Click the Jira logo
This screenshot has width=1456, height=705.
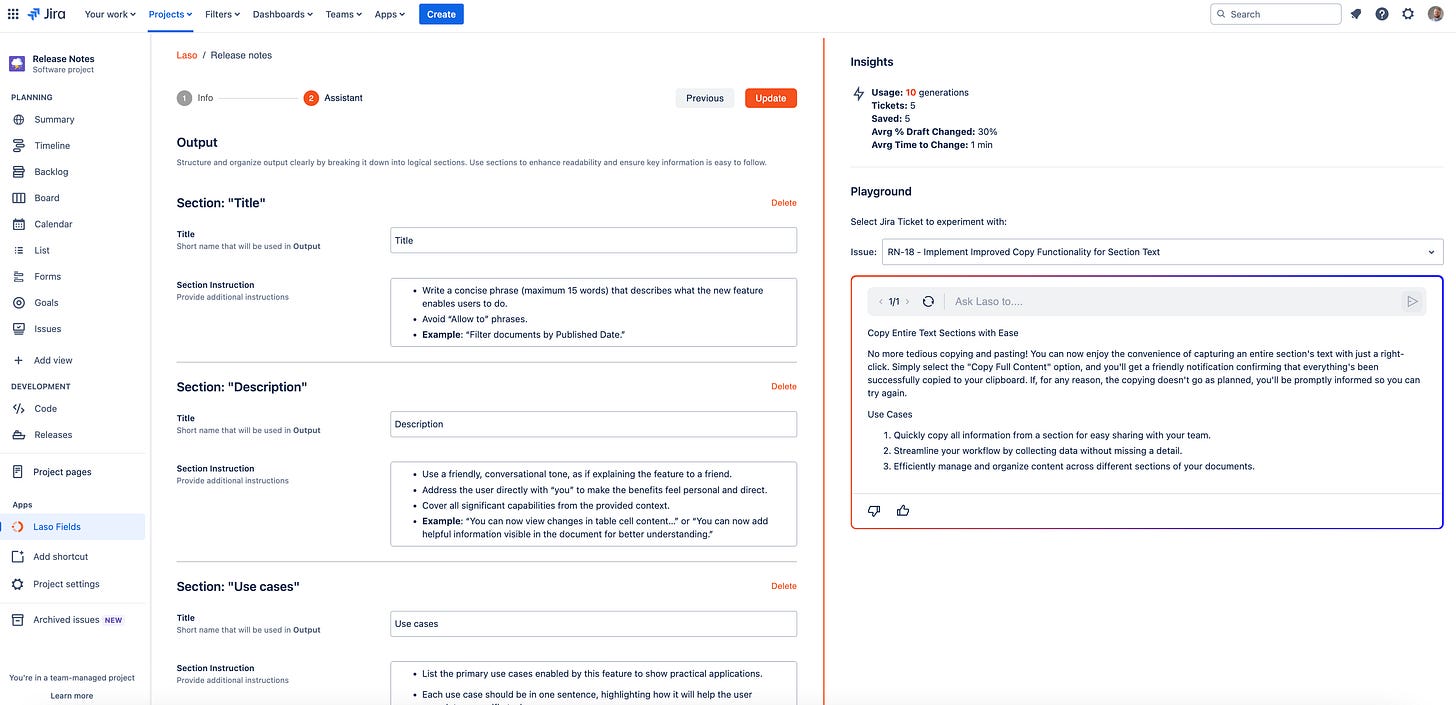(x=47, y=14)
